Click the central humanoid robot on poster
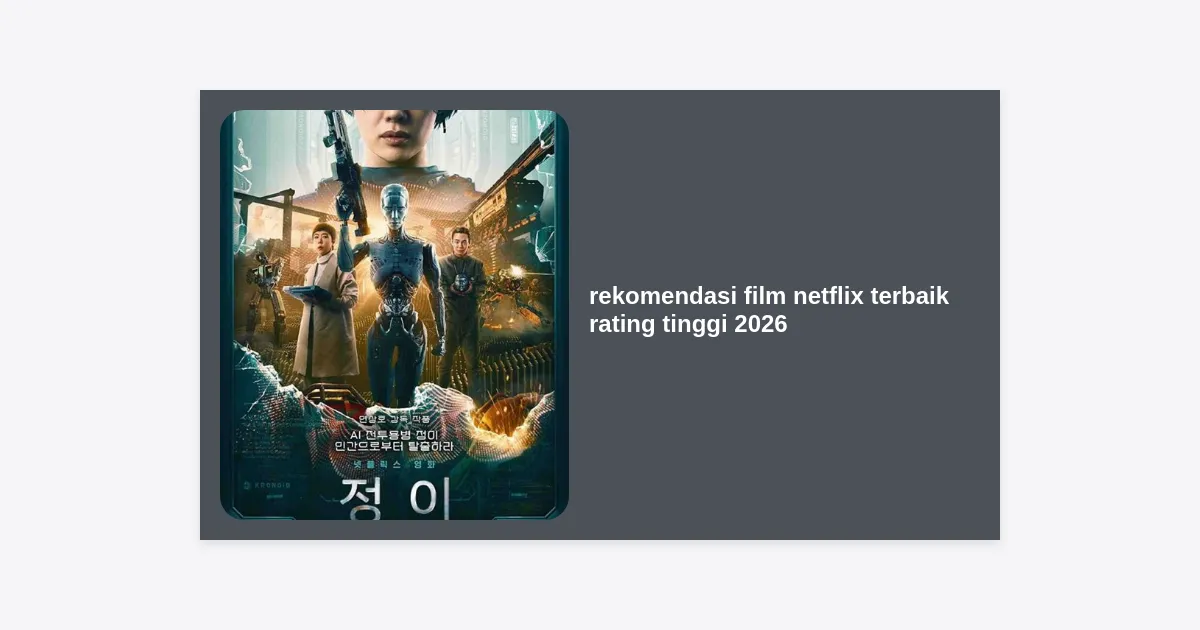Image resolution: width=1200 pixels, height=630 pixels. (393, 290)
